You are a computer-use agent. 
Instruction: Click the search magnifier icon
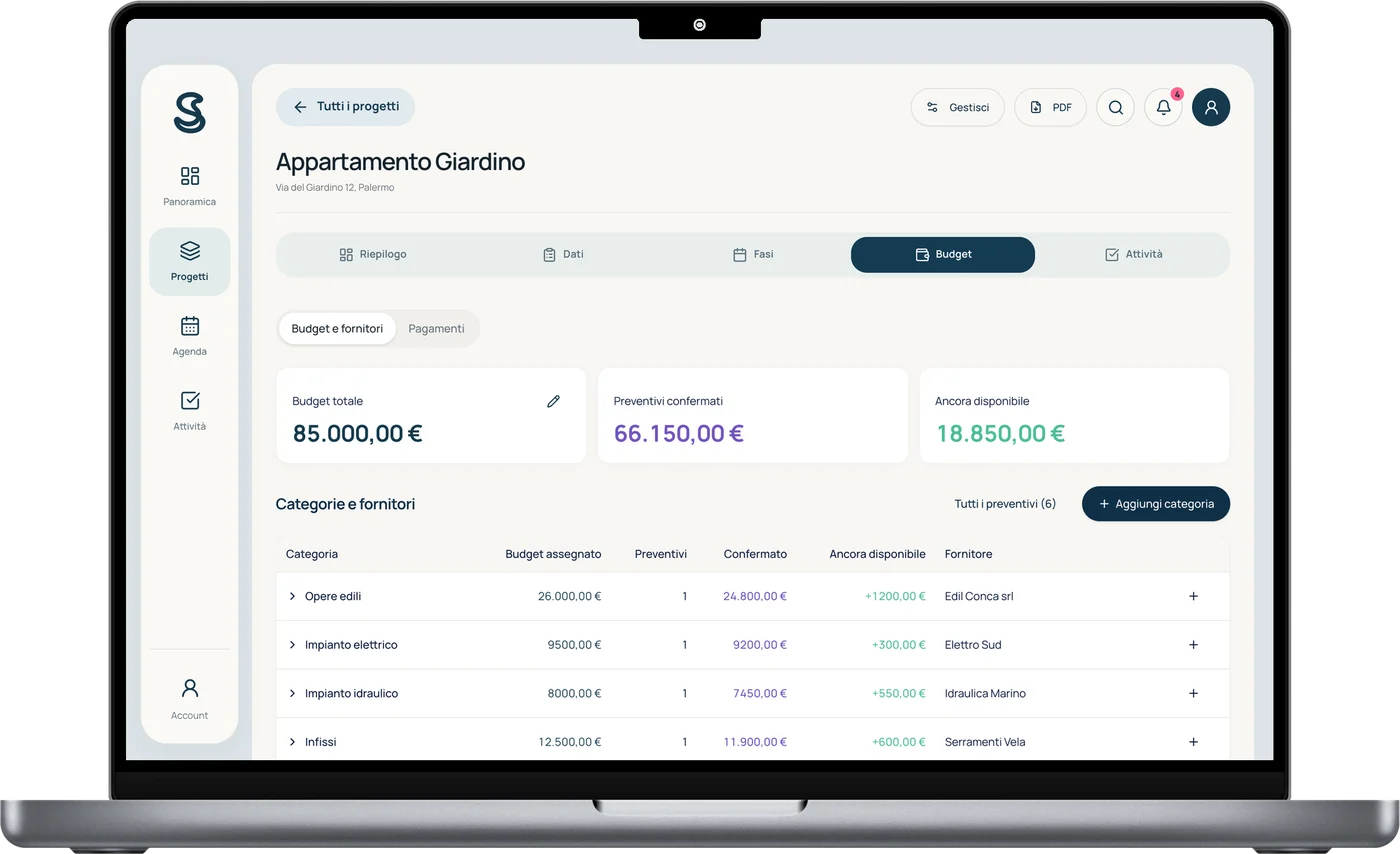tap(1116, 108)
